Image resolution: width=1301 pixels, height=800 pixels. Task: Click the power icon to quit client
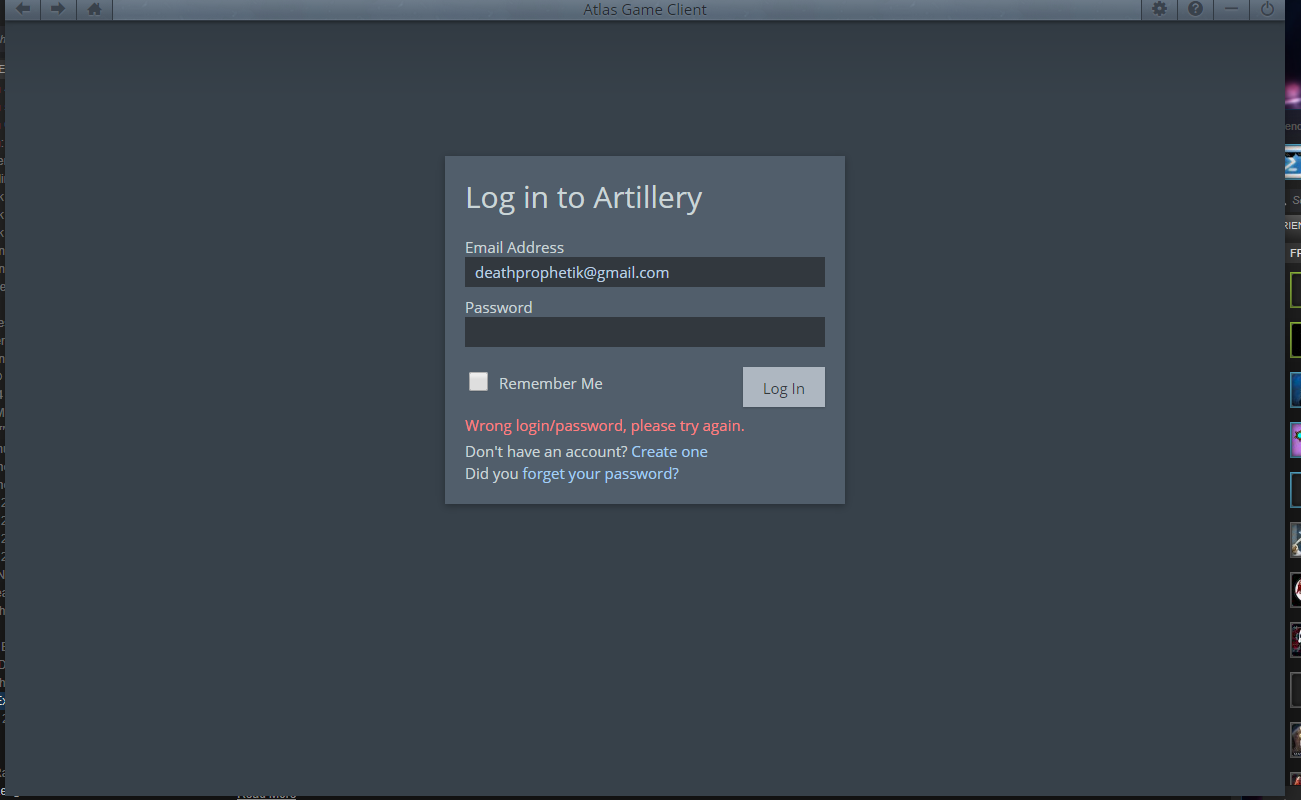[1267, 9]
